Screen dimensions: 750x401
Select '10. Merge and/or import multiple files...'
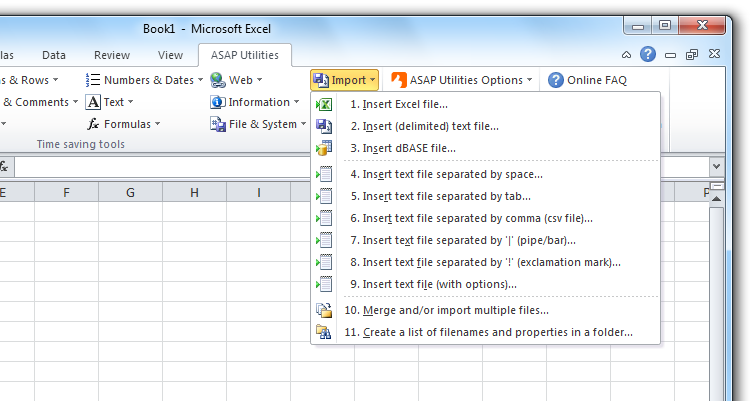[485, 310]
